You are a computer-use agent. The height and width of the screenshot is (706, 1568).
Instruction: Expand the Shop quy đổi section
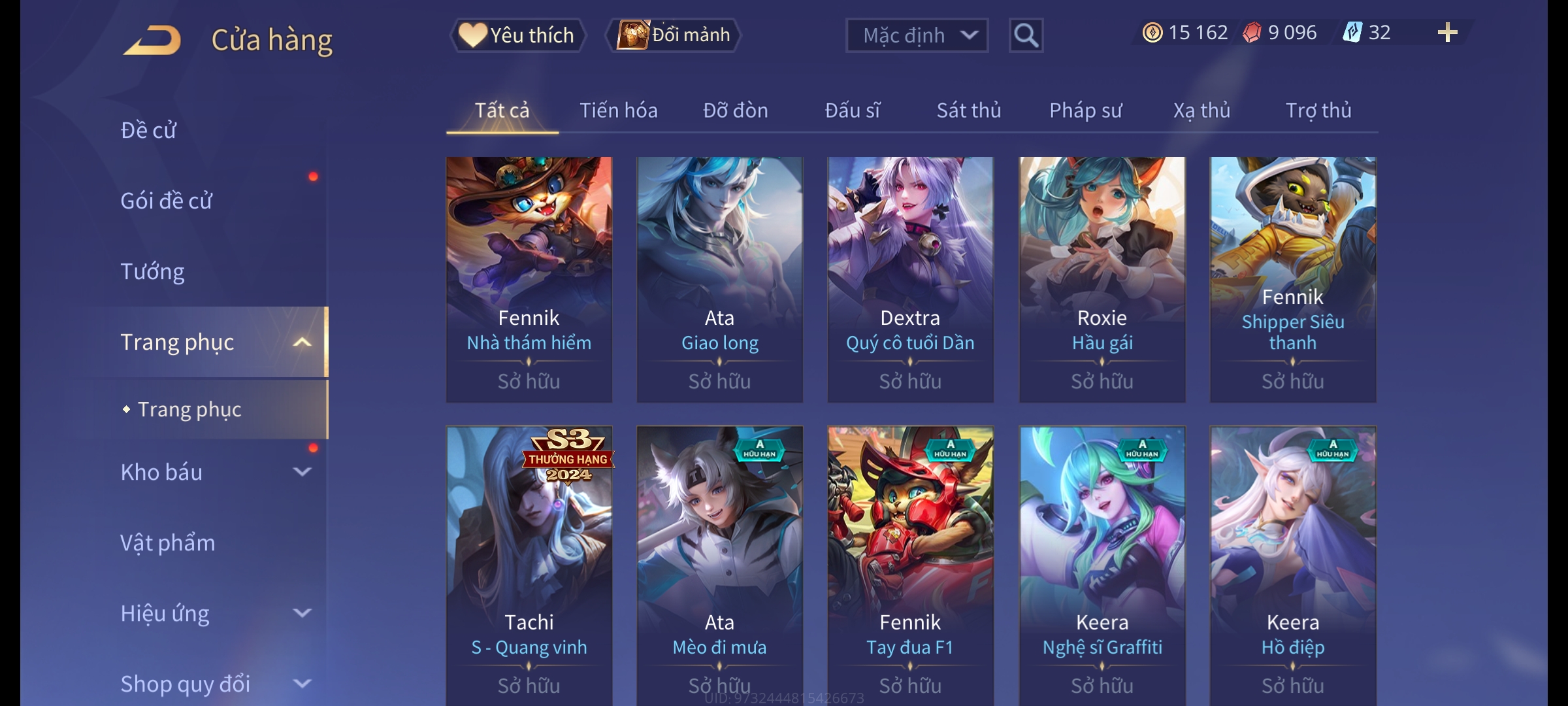tap(302, 684)
